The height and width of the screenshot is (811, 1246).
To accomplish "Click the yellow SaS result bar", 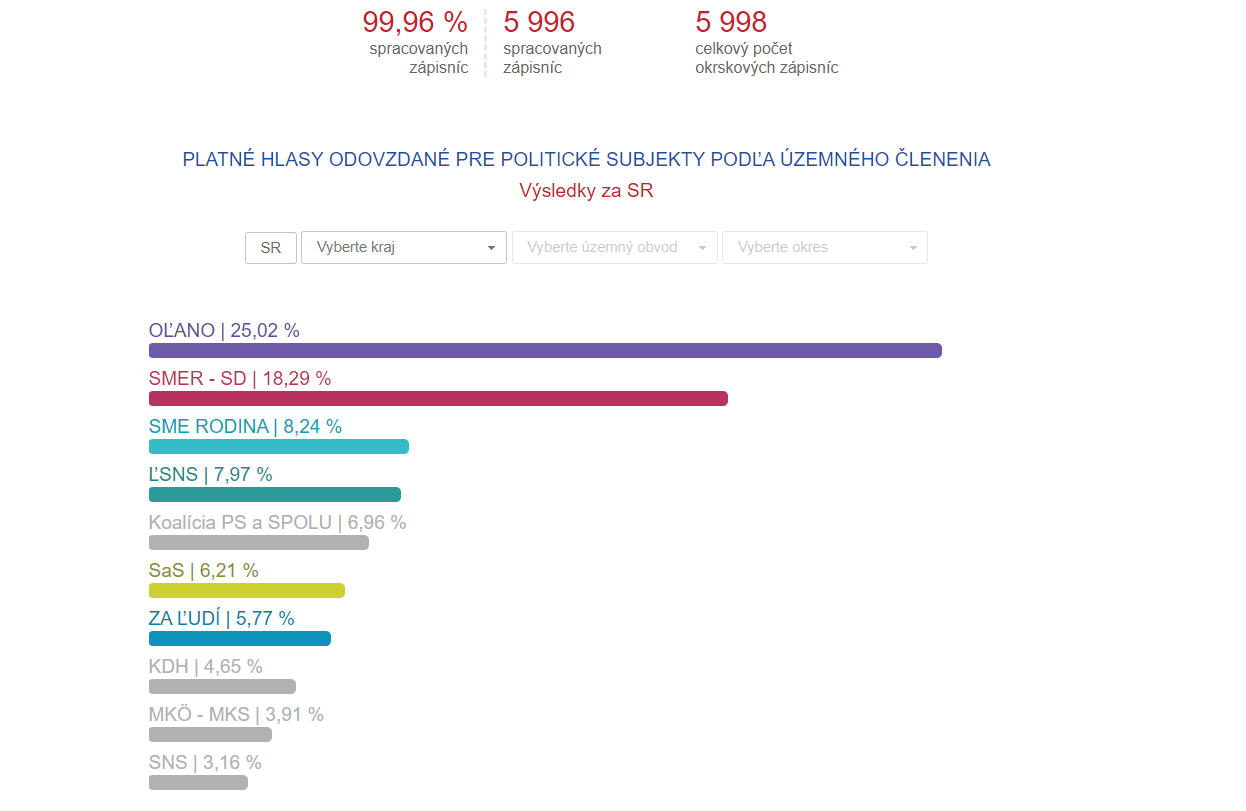I will [247, 590].
